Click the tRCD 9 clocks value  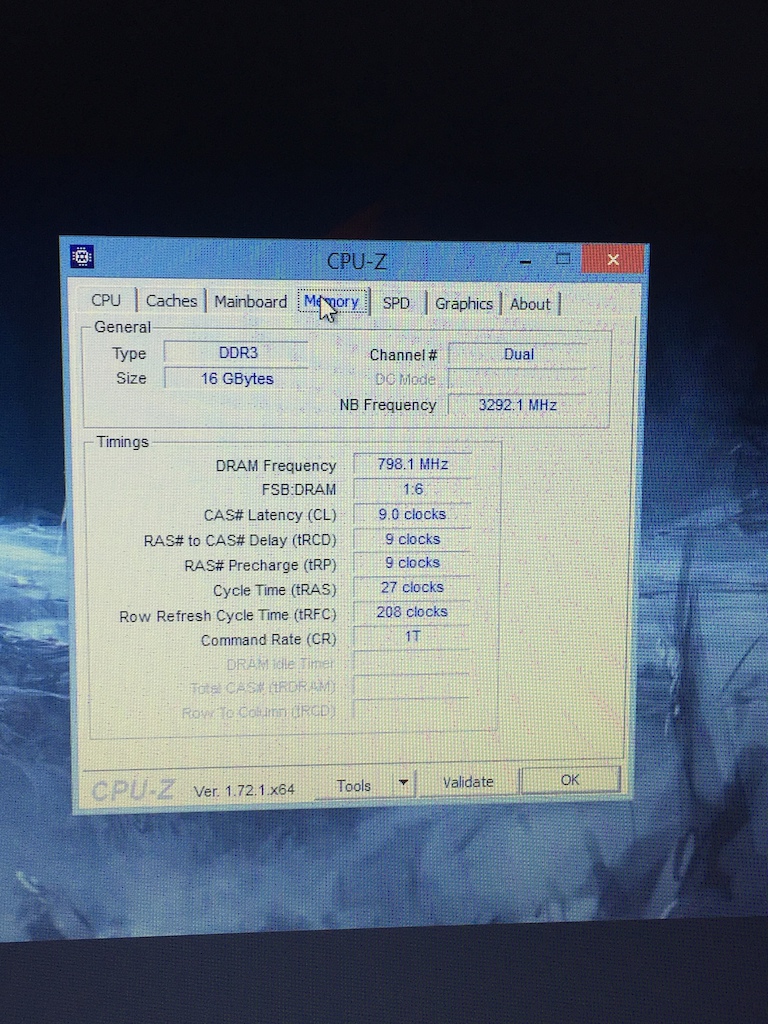412,539
